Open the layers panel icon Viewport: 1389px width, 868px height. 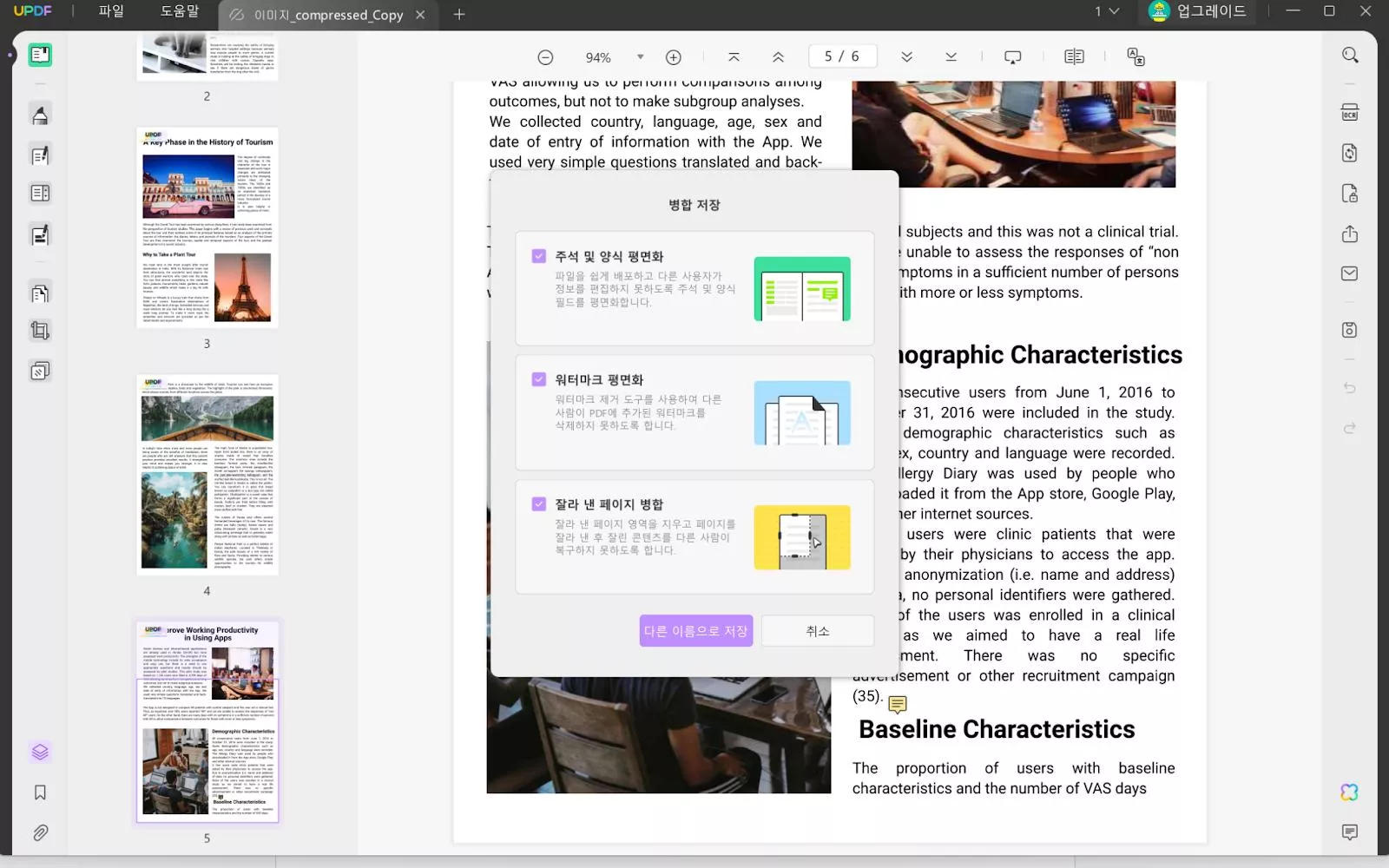click(40, 752)
